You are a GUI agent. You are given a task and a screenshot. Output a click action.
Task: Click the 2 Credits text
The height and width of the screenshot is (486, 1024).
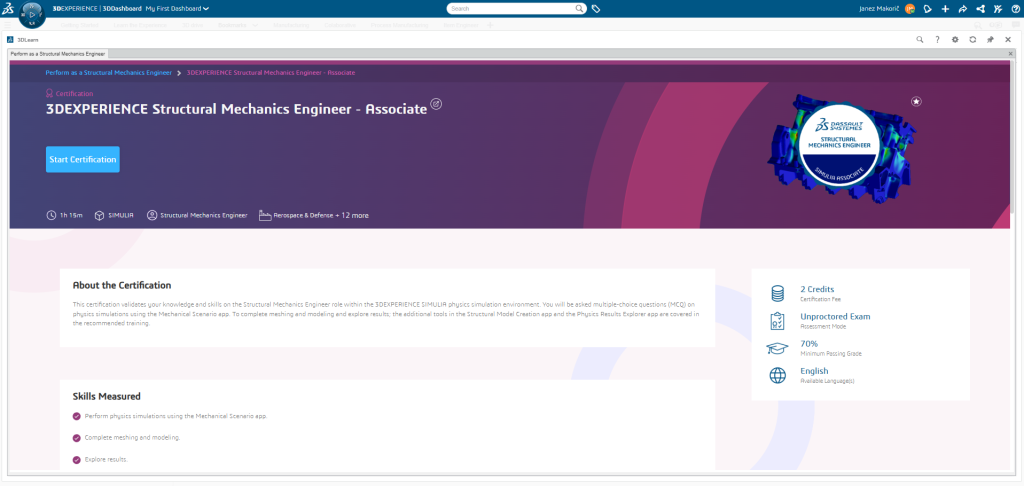tap(817, 289)
